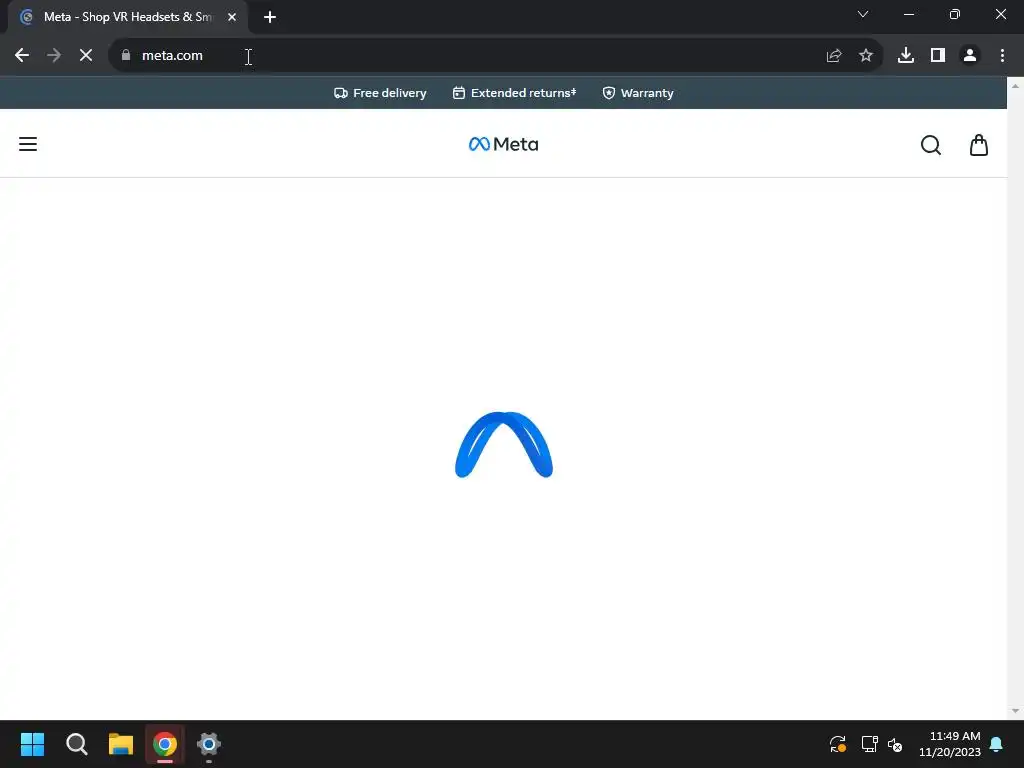Open a new browser tab
The height and width of the screenshot is (768, 1024).
tap(270, 17)
